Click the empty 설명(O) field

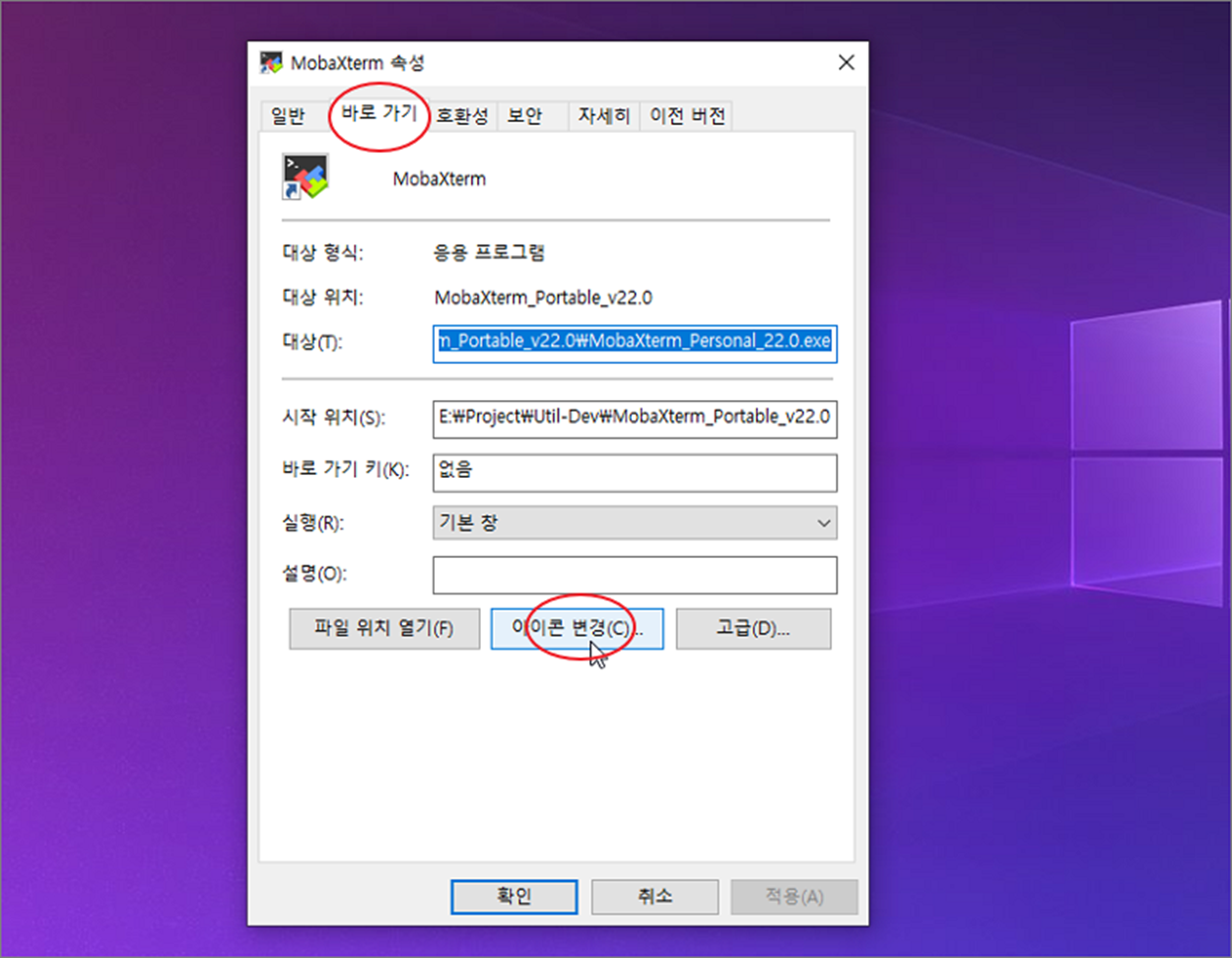pyautogui.click(x=635, y=575)
